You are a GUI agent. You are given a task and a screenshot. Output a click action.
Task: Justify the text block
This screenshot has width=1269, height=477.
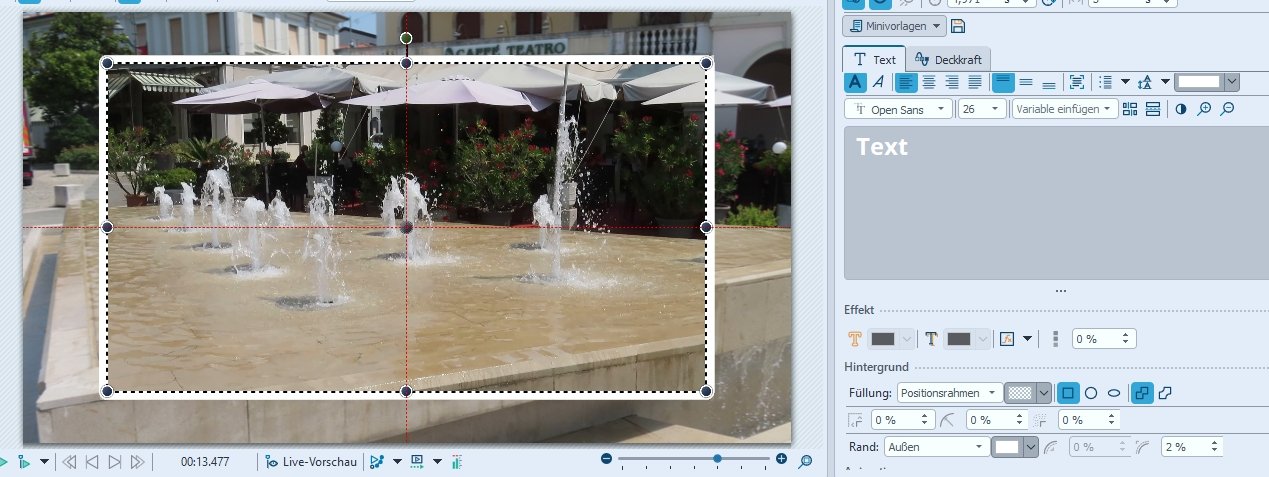975,83
